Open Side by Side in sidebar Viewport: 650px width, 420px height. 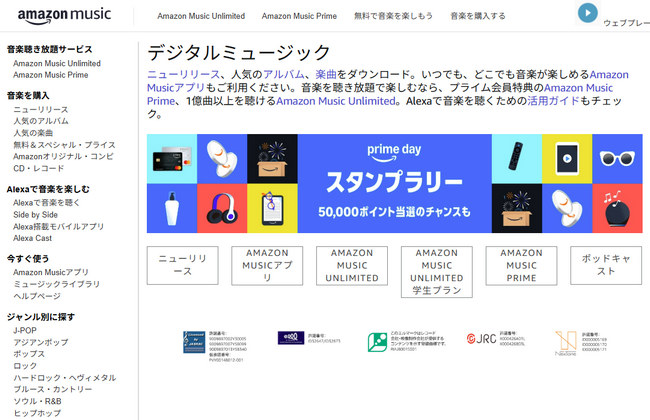35,215
